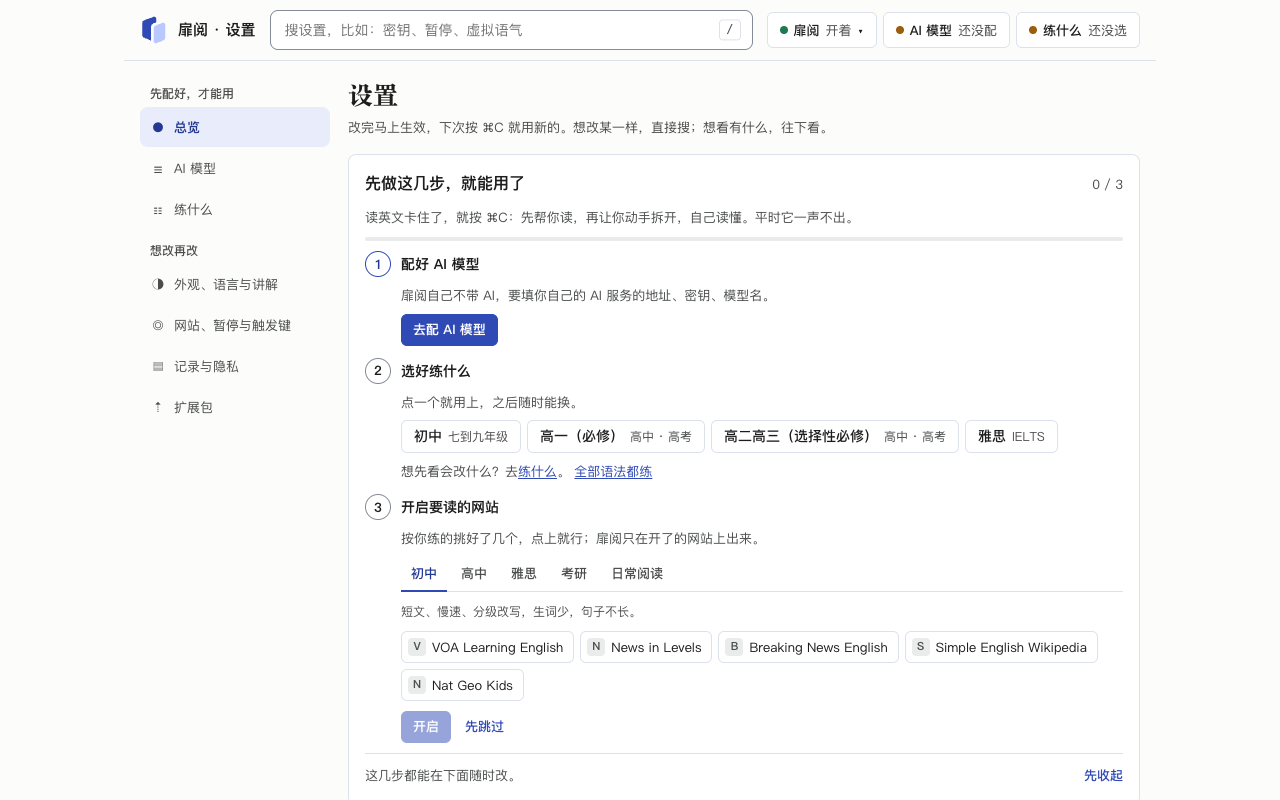Image resolution: width=1280 pixels, height=800 pixels.
Task: Click the AI 模型 还没配 status pill
Action: pos(946,30)
